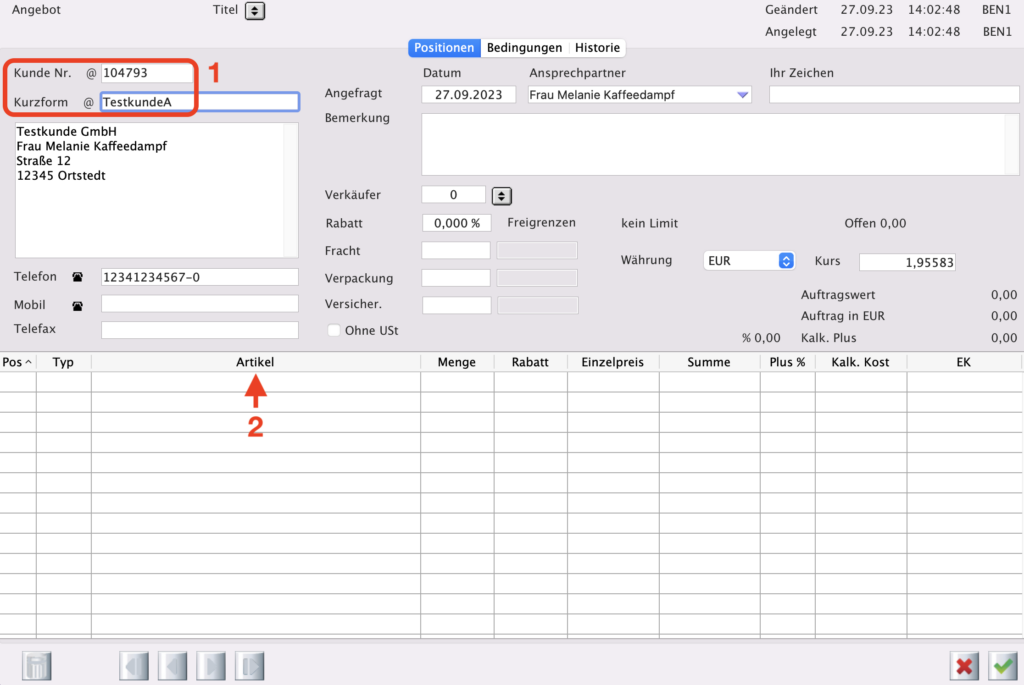Jump to last record with navigation arrow

(249, 666)
